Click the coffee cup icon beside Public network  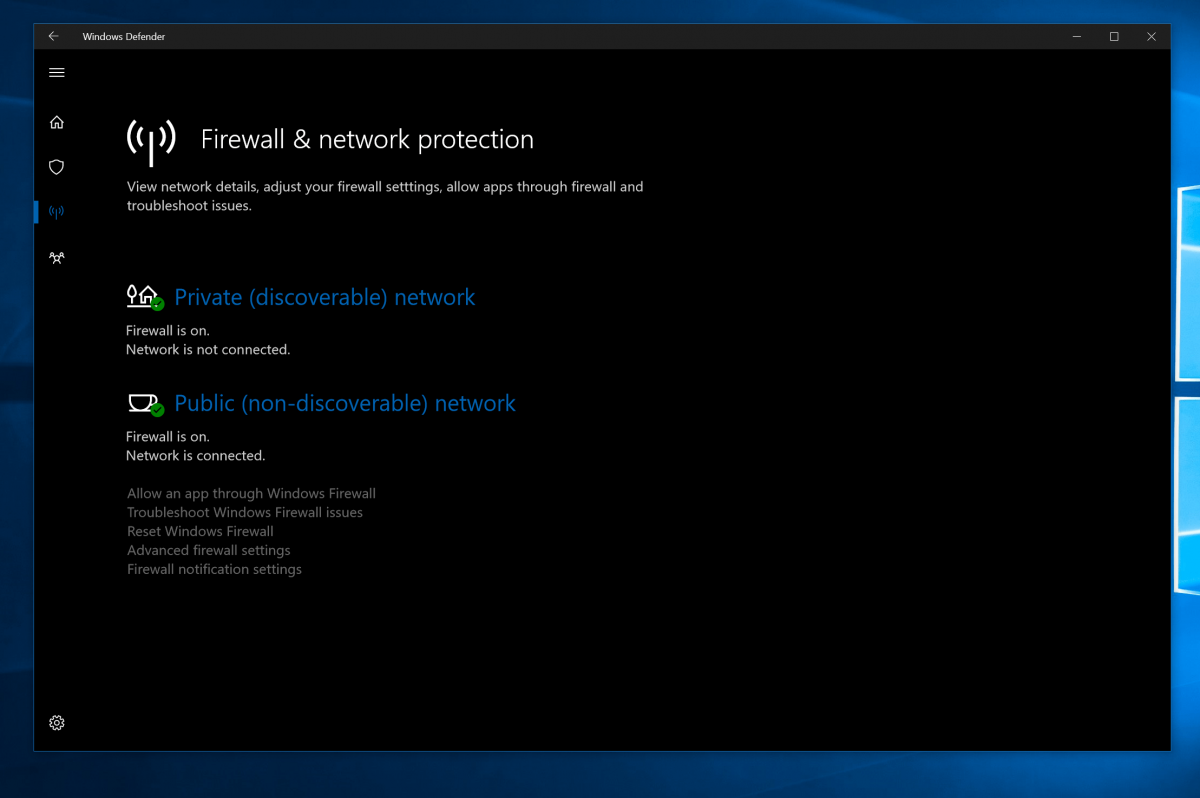(x=140, y=401)
